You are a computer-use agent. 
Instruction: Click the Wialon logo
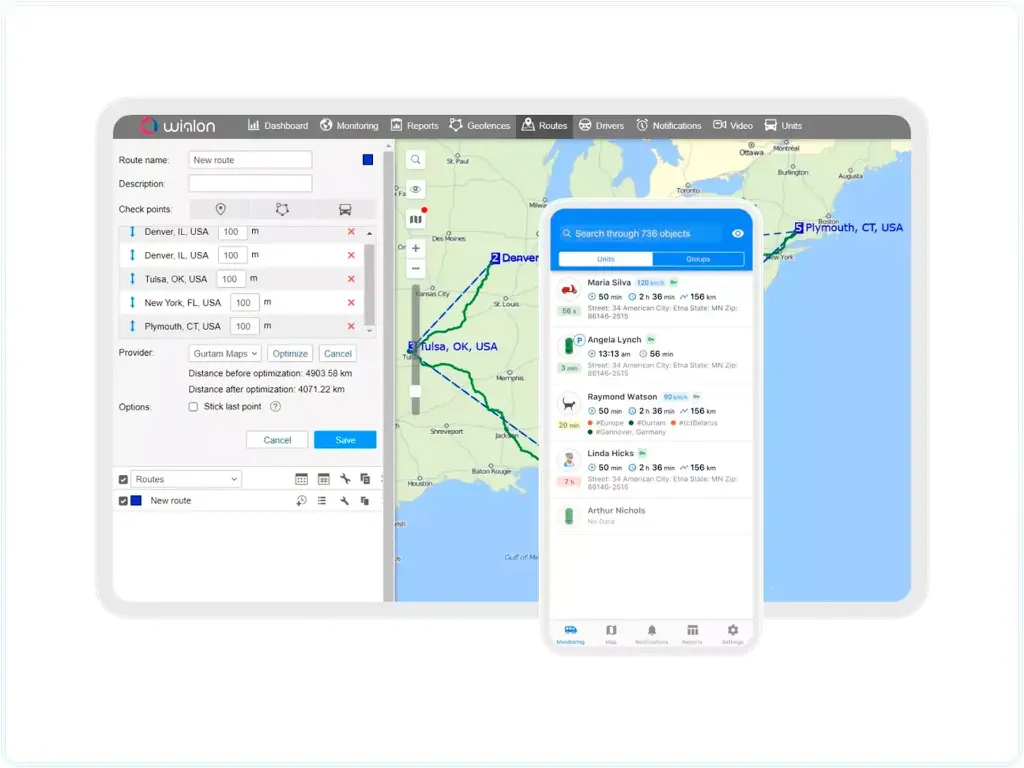178,125
